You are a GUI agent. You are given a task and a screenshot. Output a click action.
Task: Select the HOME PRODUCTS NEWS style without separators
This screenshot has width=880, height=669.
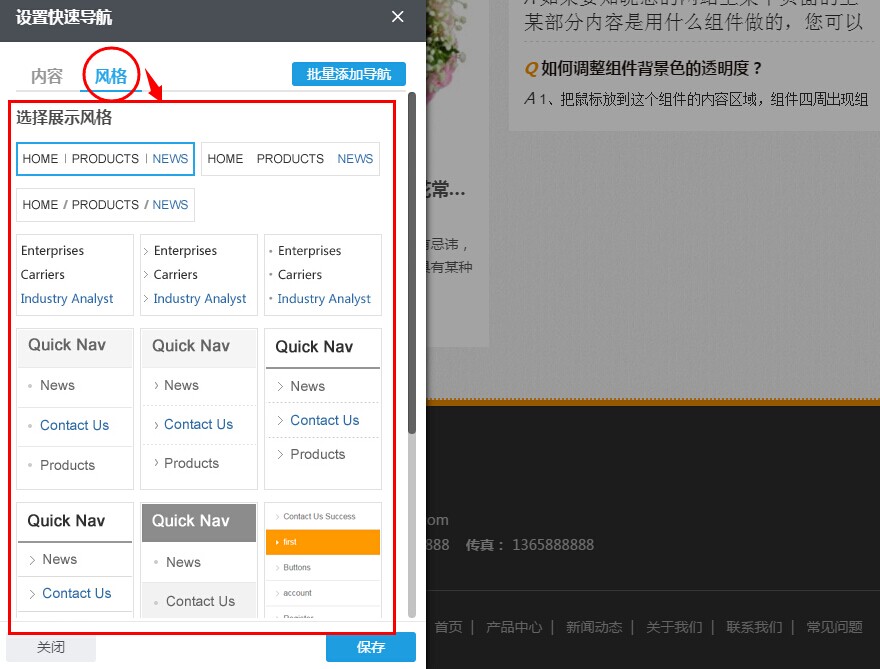coord(291,158)
